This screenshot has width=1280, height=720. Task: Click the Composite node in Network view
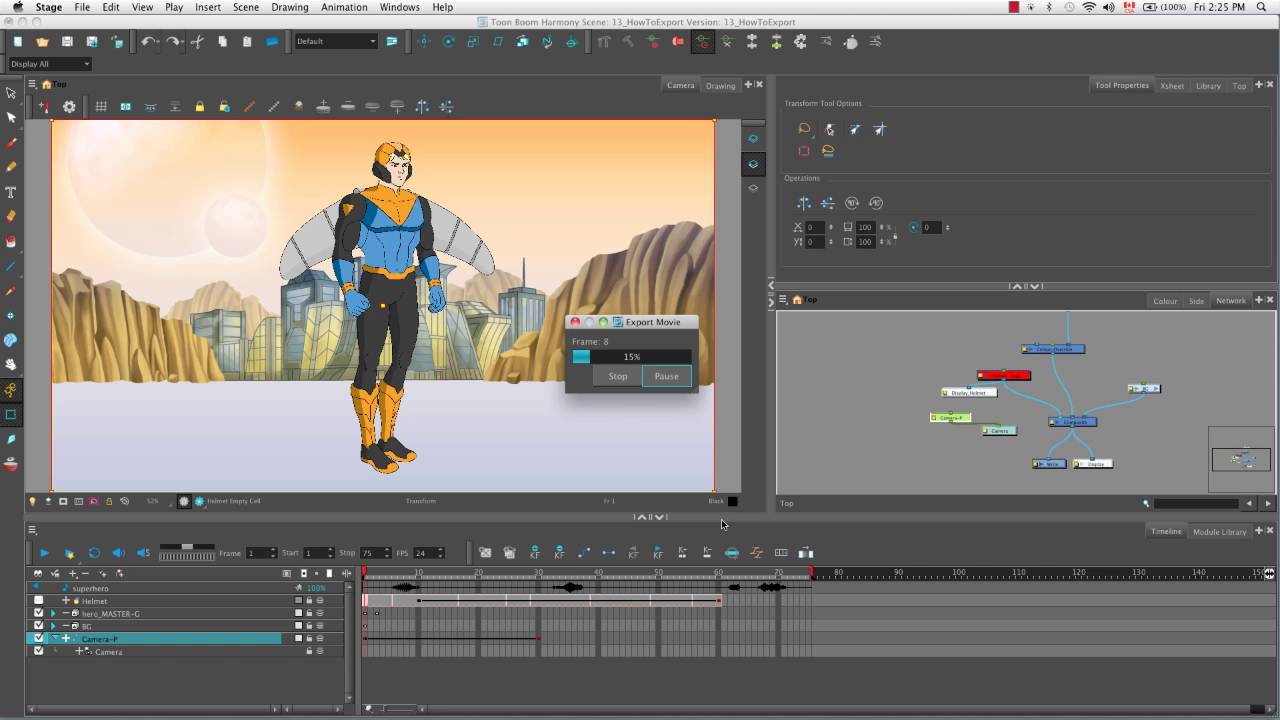[x=1073, y=421]
